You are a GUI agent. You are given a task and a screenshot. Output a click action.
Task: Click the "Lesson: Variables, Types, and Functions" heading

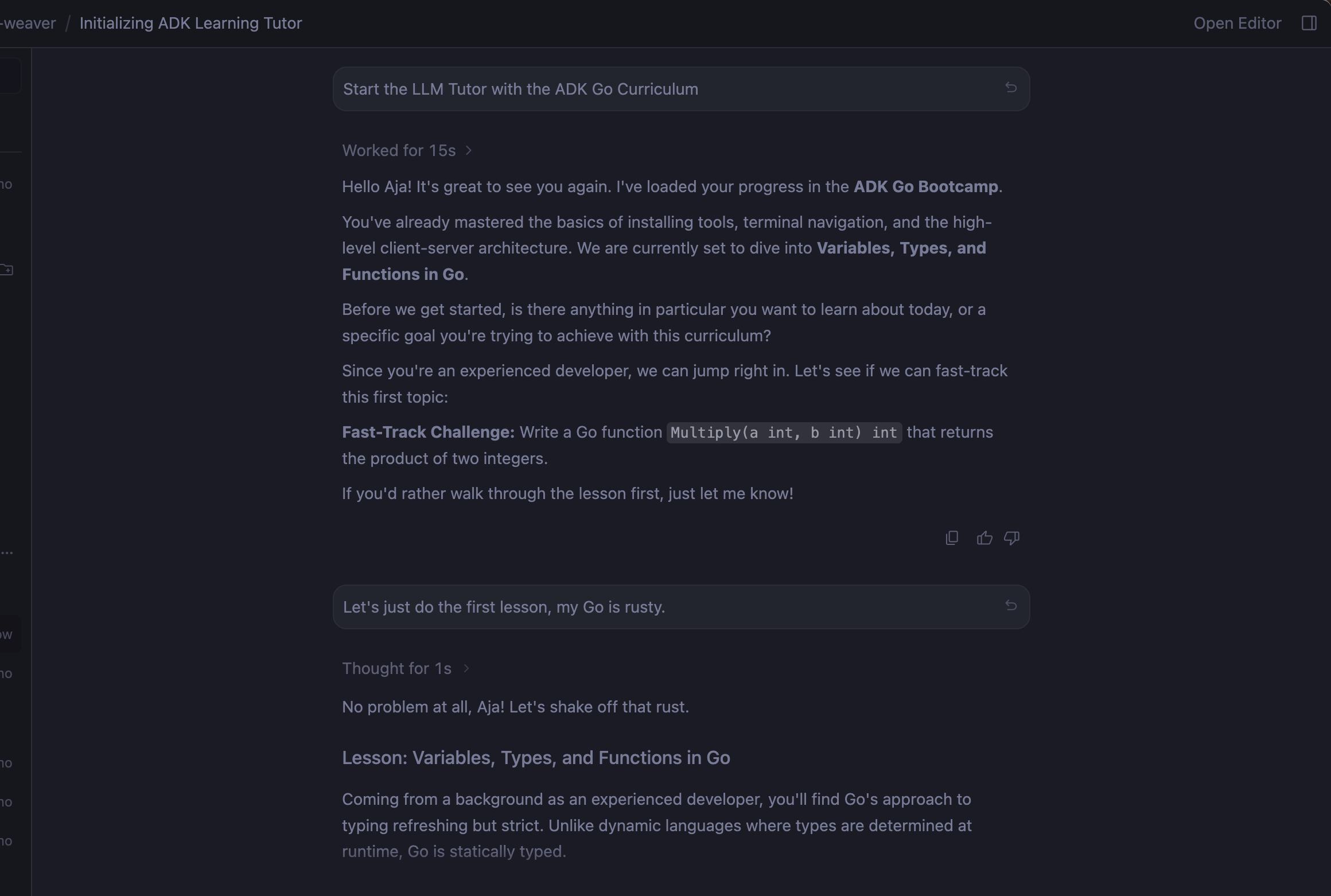(x=536, y=758)
